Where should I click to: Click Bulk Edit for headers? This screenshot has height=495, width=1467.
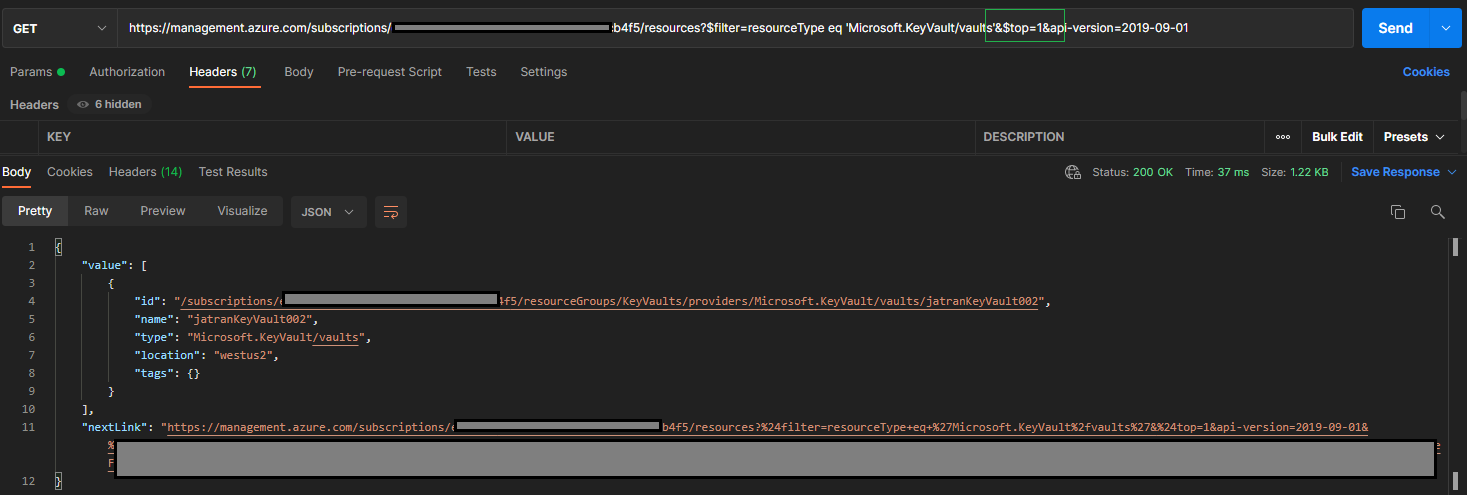pos(1337,137)
